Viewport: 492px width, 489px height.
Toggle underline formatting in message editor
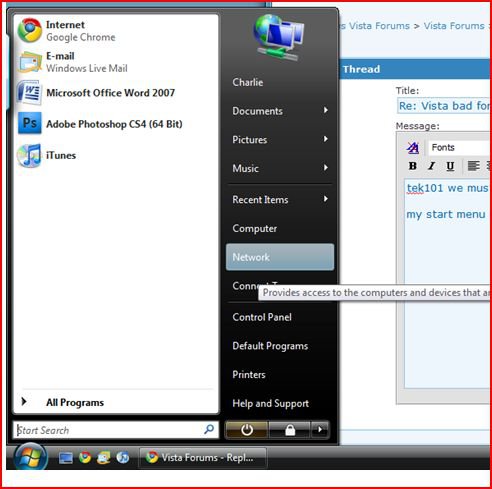click(x=450, y=166)
